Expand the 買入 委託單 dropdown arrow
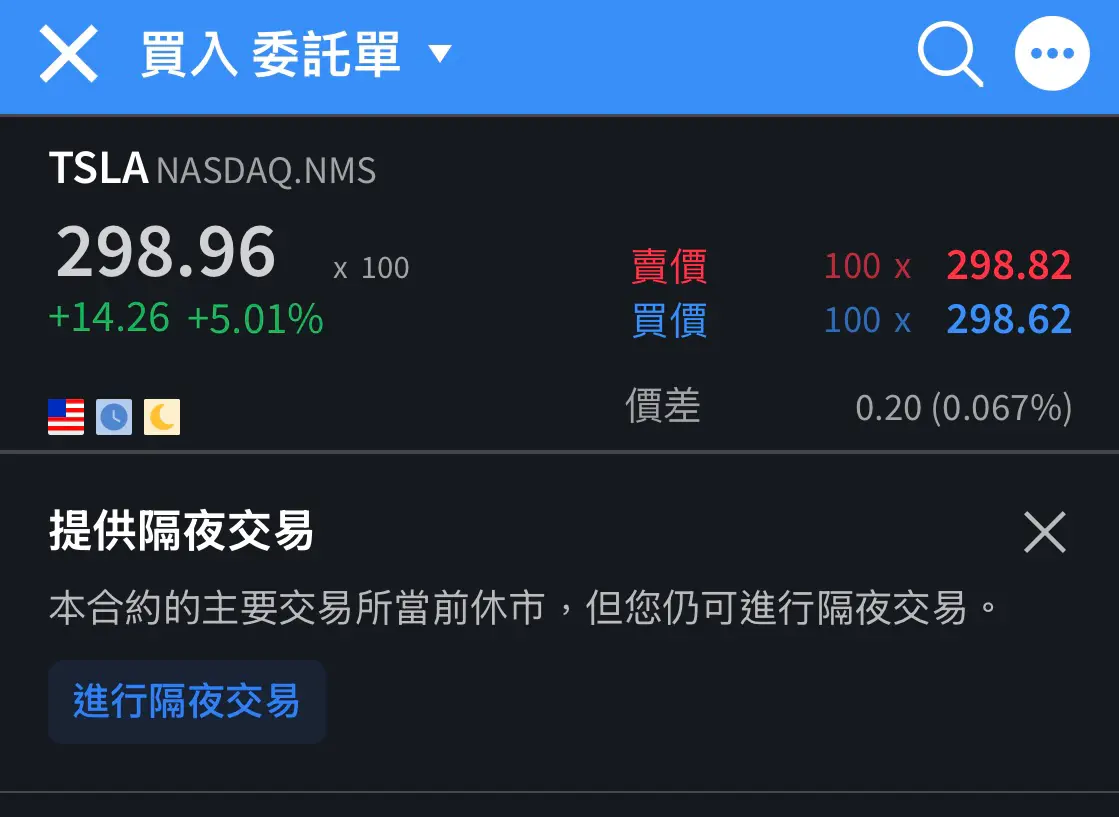The height and width of the screenshot is (817, 1119). pyautogui.click(x=440, y=54)
